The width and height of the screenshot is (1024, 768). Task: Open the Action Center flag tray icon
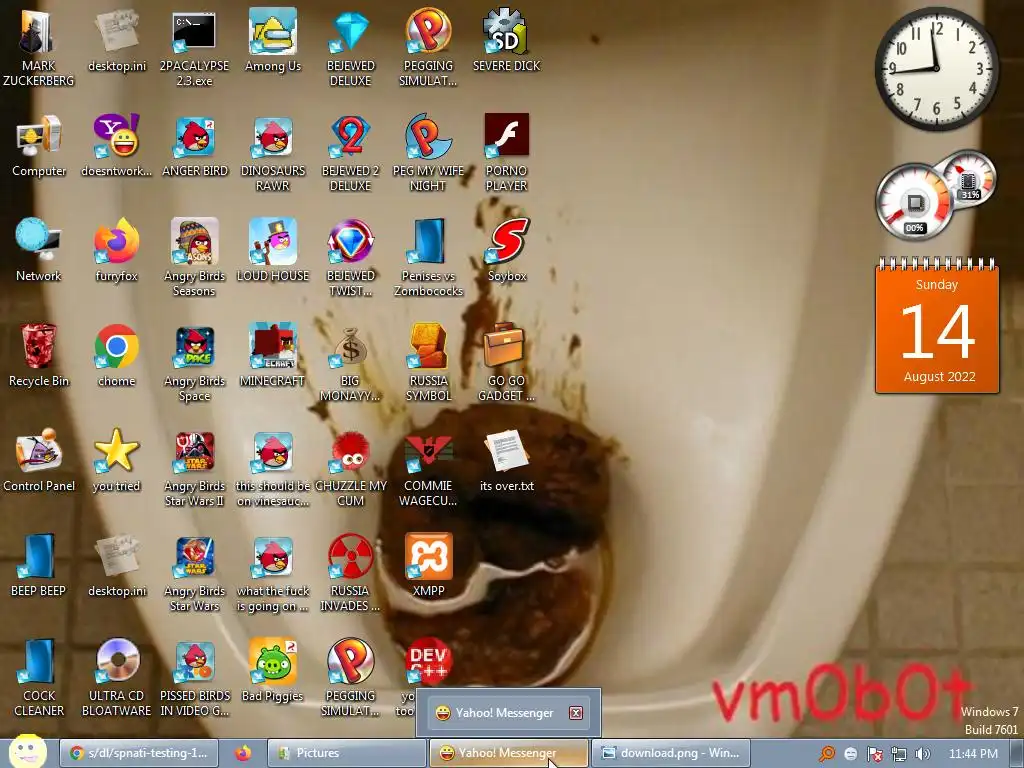click(875, 754)
